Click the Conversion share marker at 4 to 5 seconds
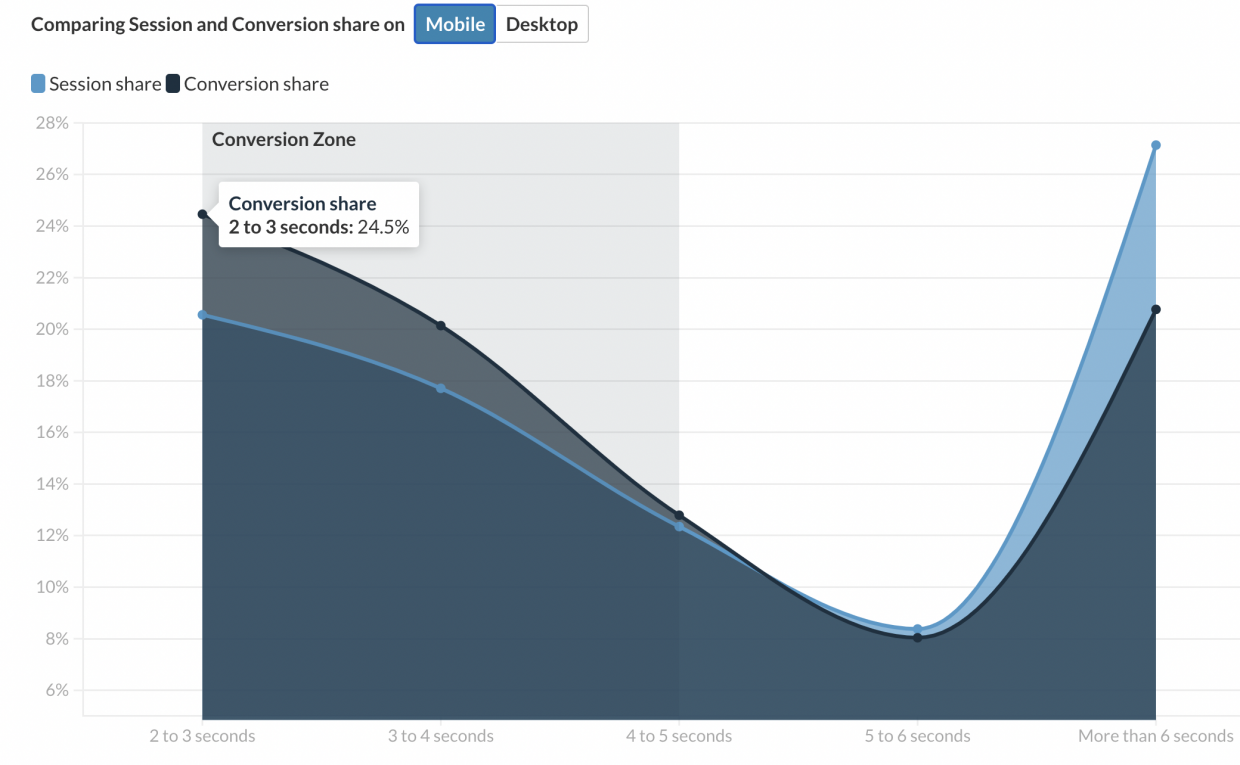 (x=679, y=515)
